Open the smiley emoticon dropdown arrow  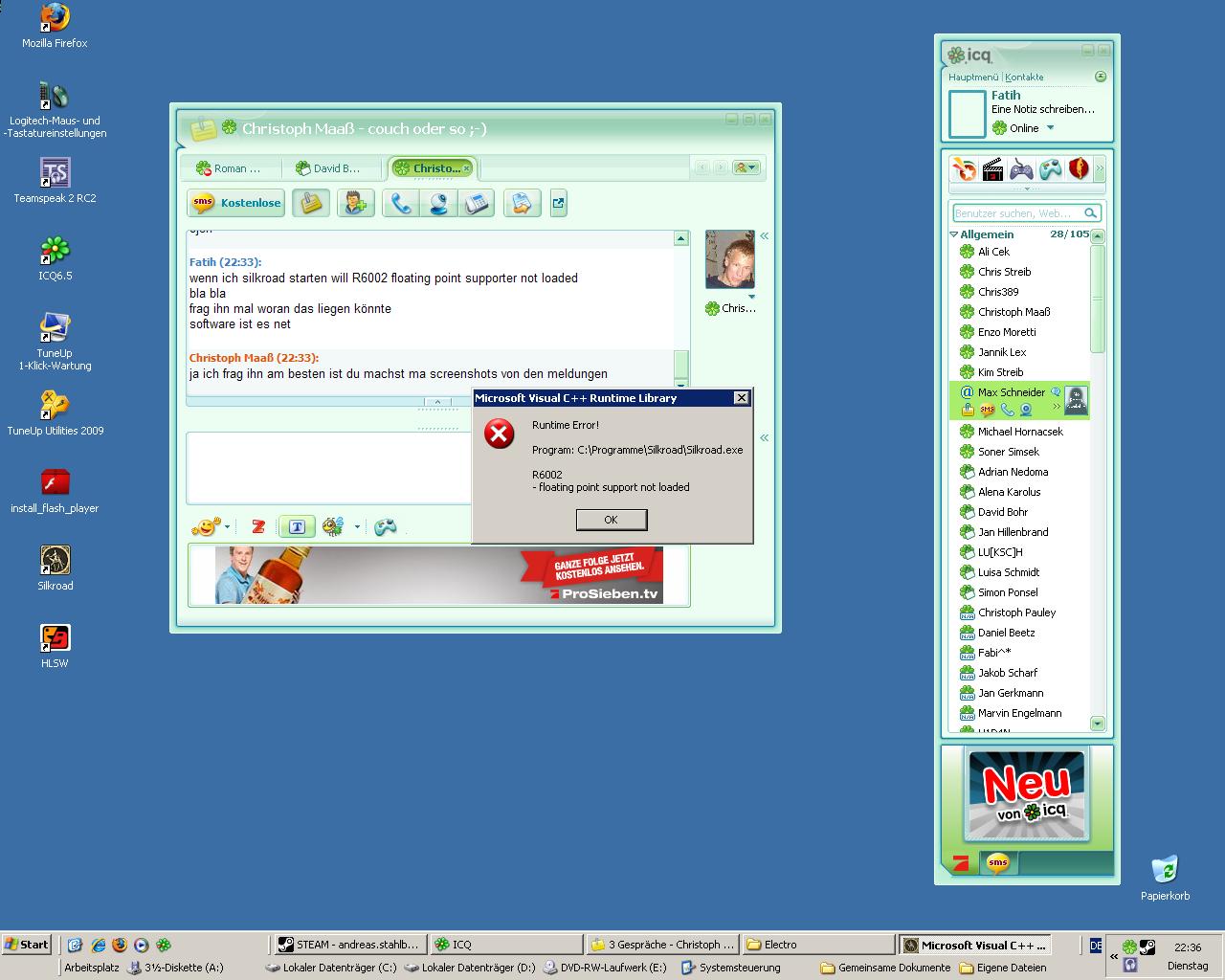coord(227,526)
